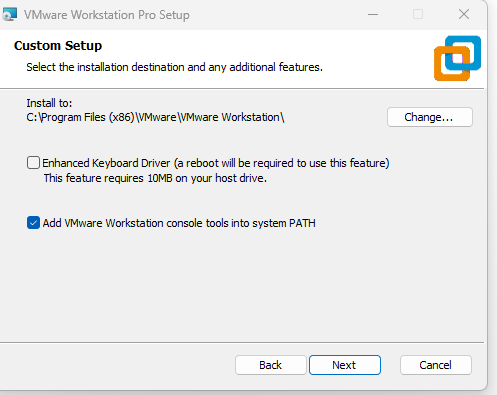
Task: Cancel the VMware installation
Action: (436, 365)
